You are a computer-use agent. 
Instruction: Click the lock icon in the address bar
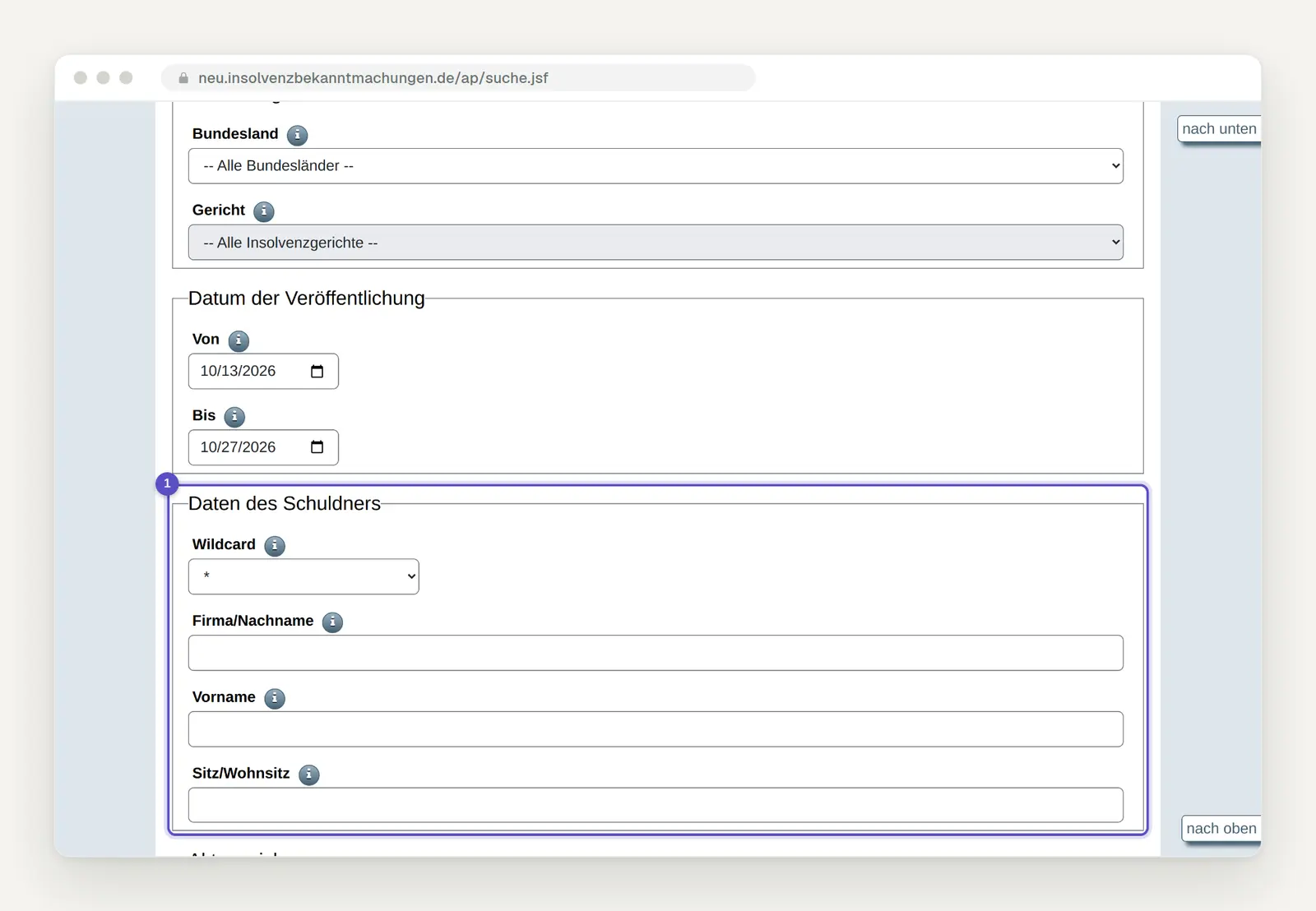point(183,78)
